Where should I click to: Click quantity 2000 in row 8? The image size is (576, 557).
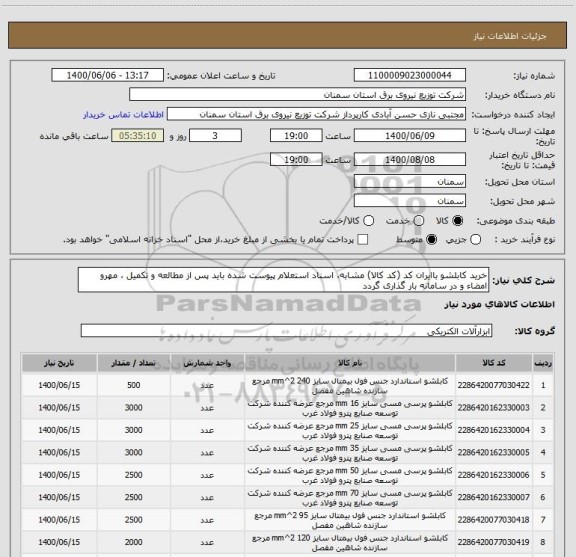134,542
